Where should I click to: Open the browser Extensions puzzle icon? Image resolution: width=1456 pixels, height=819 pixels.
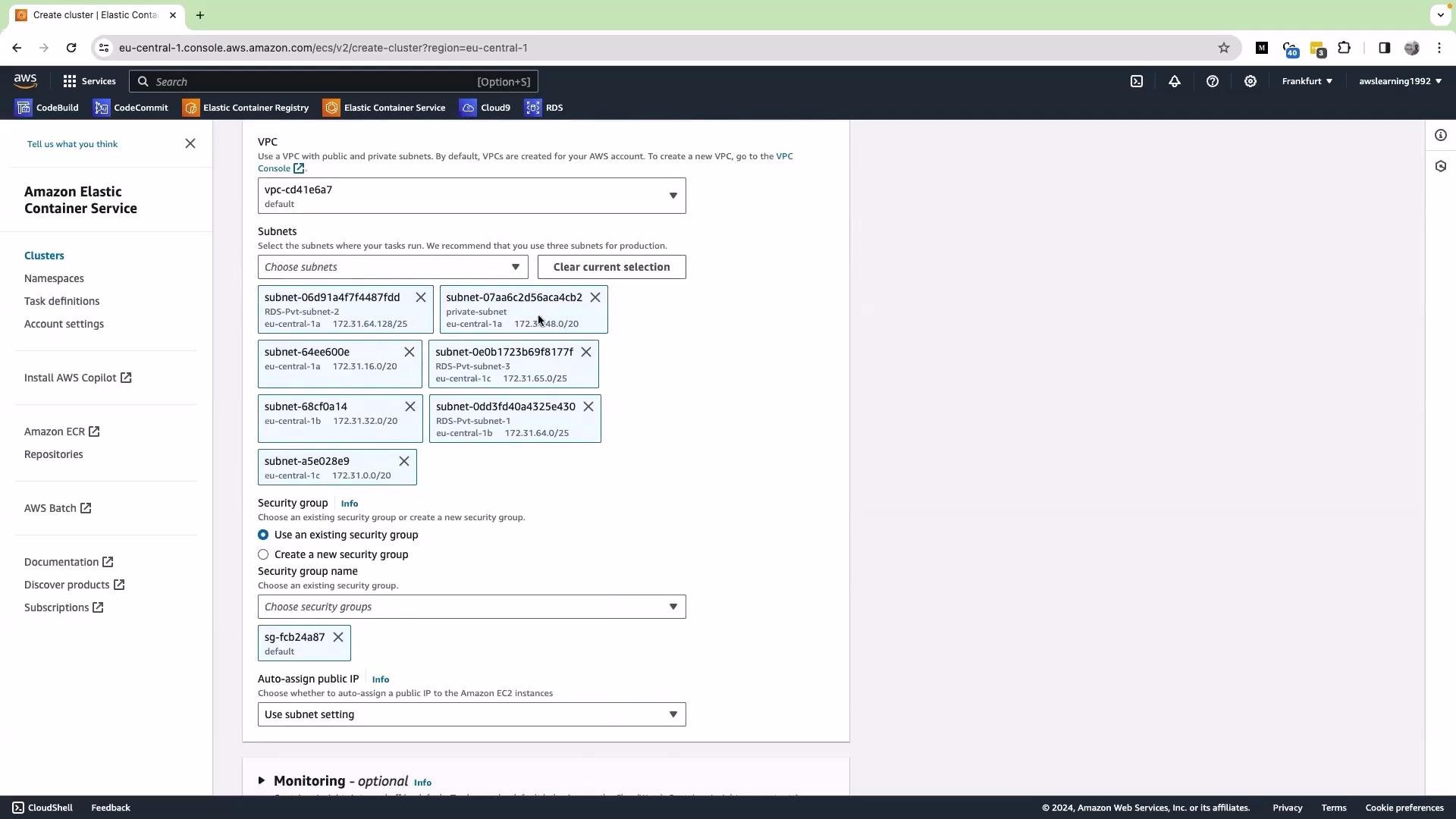coord(1345,48)
